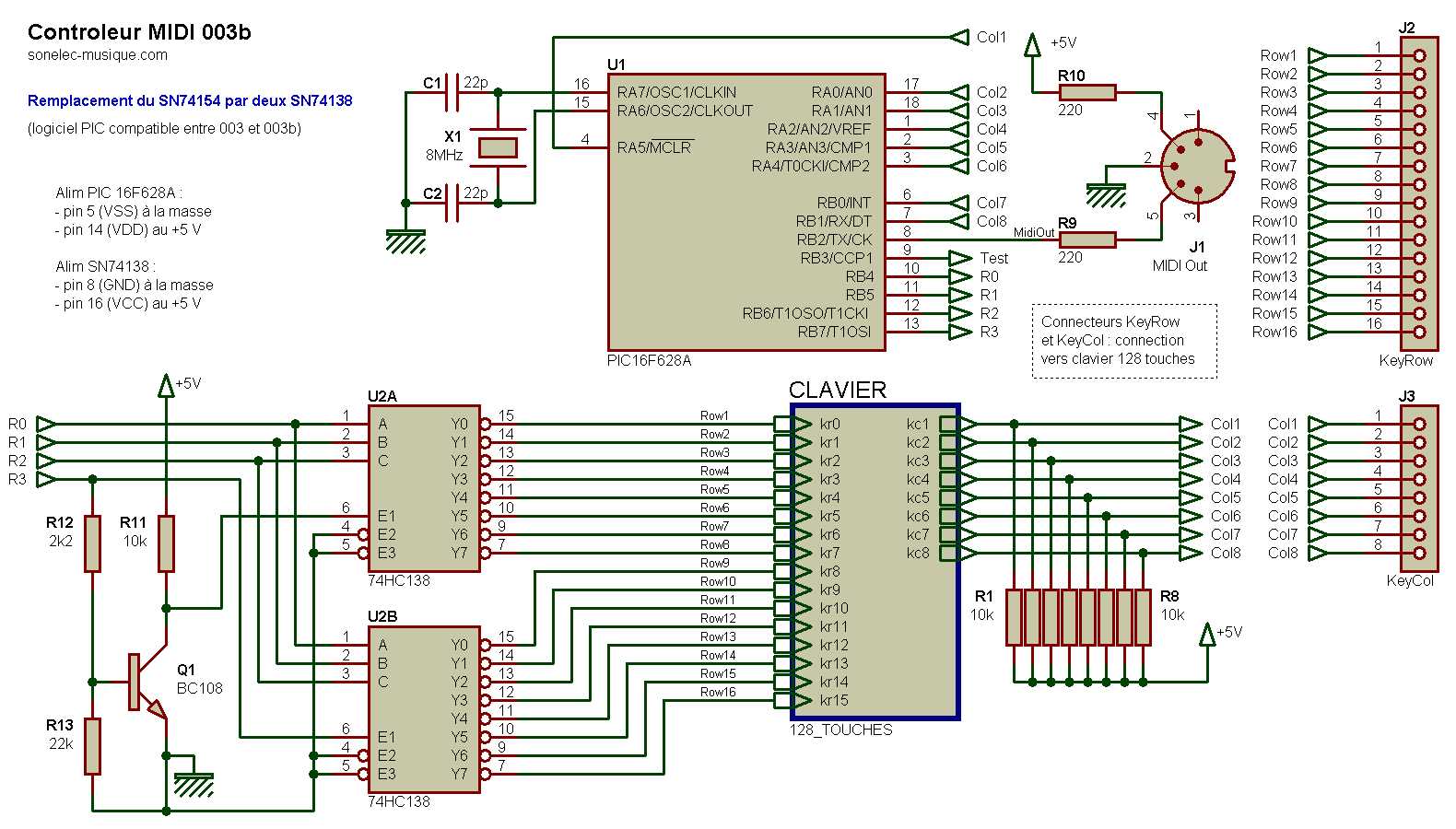Click 'RA4/T0CKI/CMP2' pin label on U1
The height and width of the screenshot is (829, 1456).
(811, 166)
